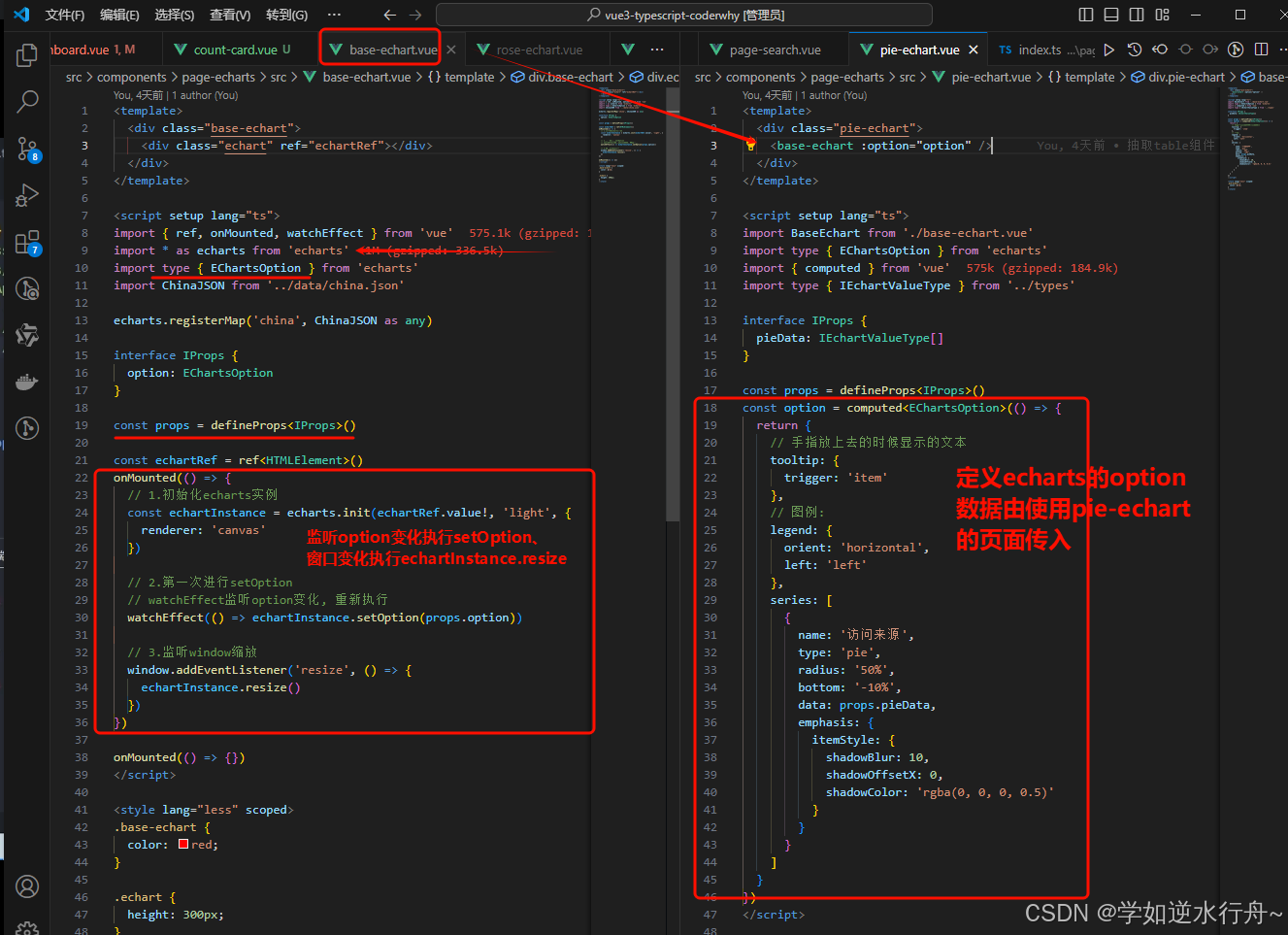Open breadcrumb 'base-echart.vue' dropdown
The image size is (1288, 935).
(366, 77)
